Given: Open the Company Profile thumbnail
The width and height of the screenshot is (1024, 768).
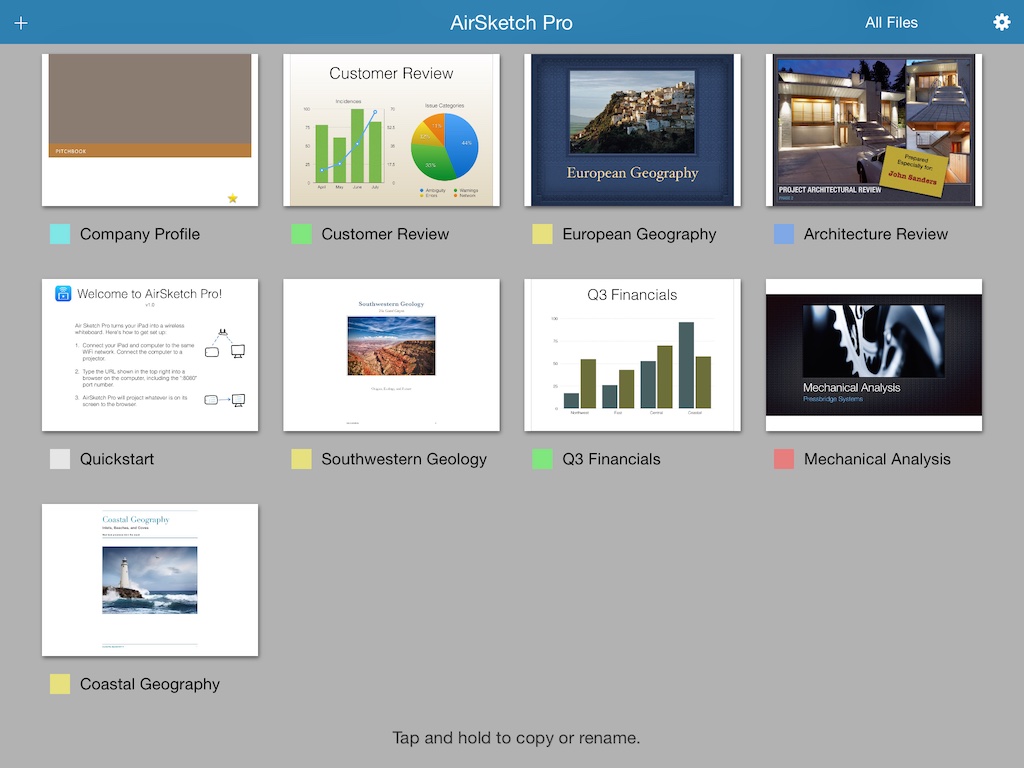Looking at the screenshot, I should [150, 130].
